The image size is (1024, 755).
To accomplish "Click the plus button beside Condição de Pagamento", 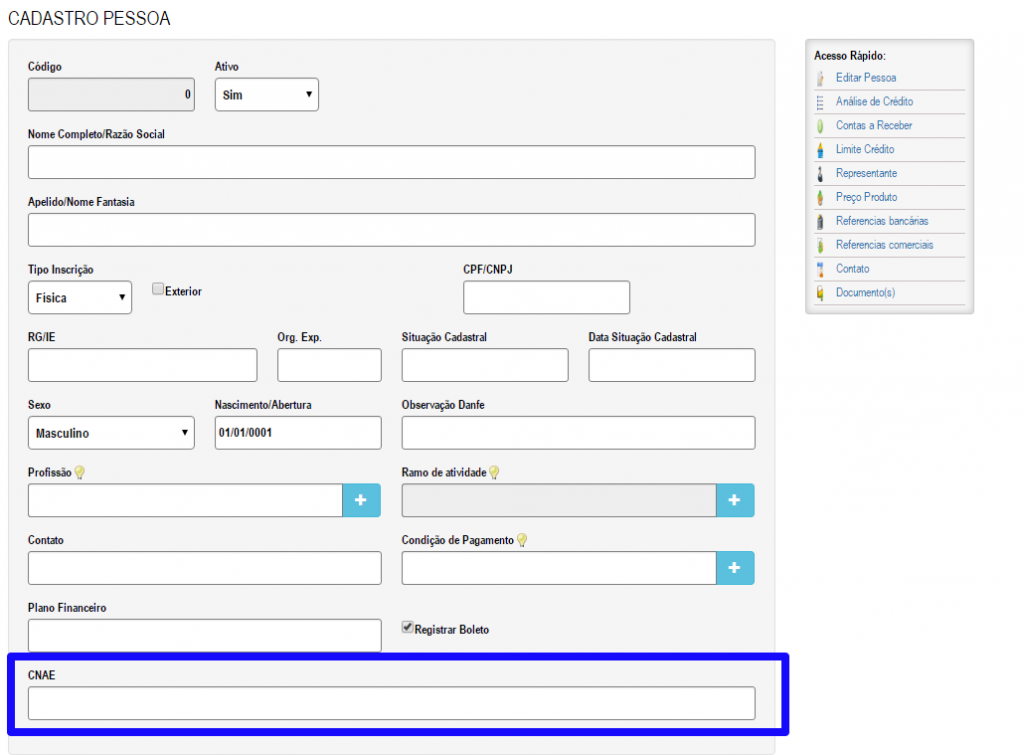I will coord(735,568).
